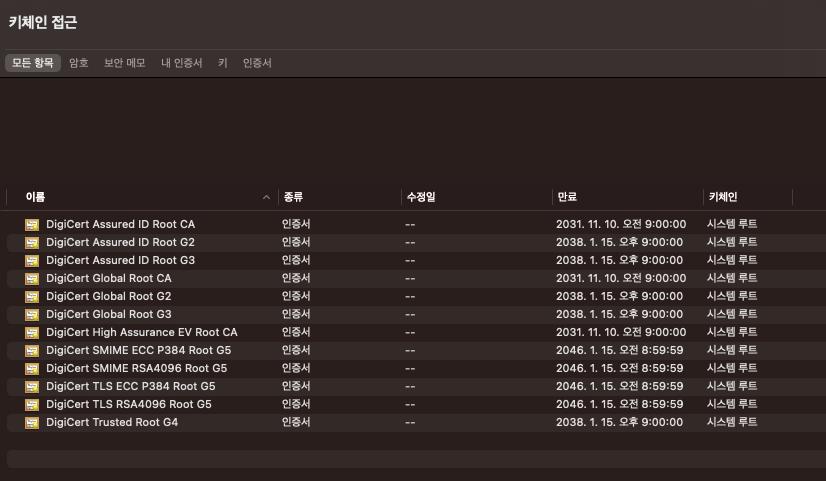The height and width of the screenshot is (481, 826).
Task: Click the DigiCert Global Root G3 certificate icon
Action: [32, 315]
